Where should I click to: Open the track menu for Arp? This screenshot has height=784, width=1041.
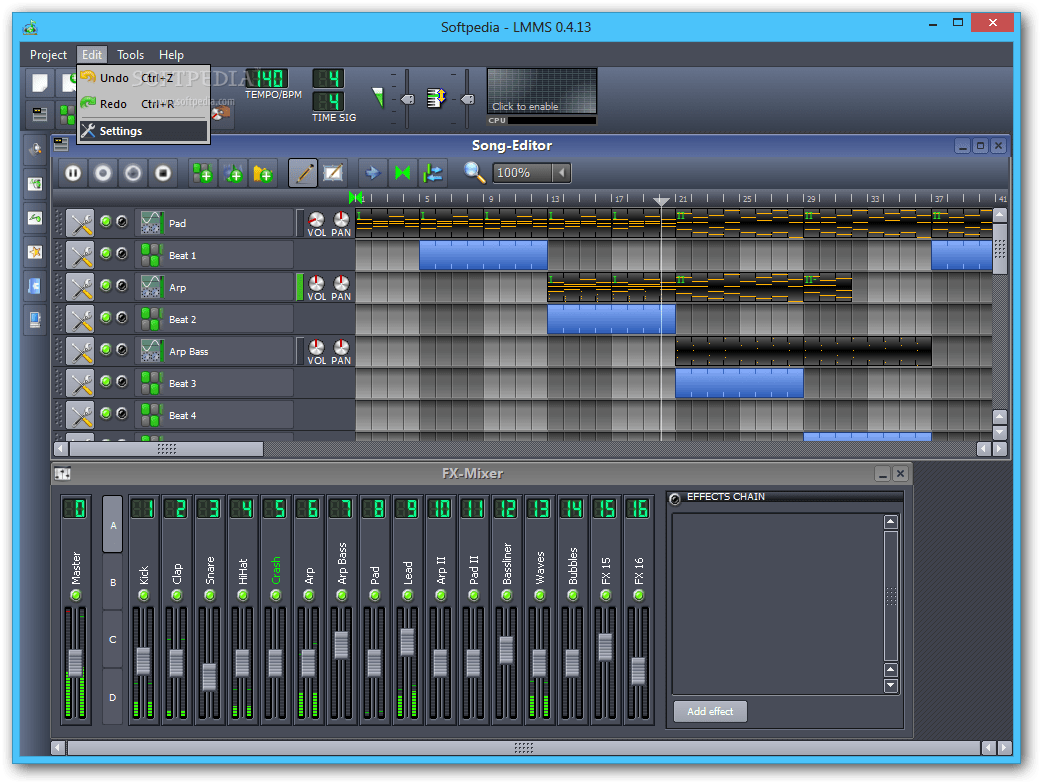click(80, 286)
